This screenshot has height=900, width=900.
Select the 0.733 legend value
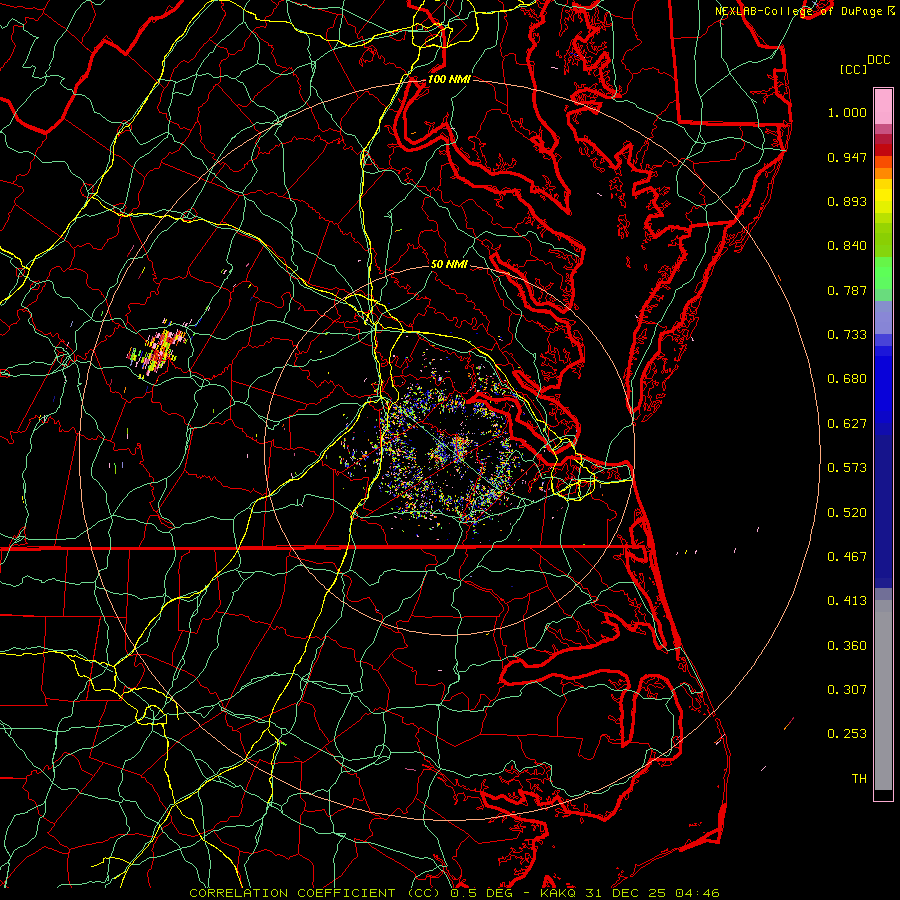click(847, 335)
